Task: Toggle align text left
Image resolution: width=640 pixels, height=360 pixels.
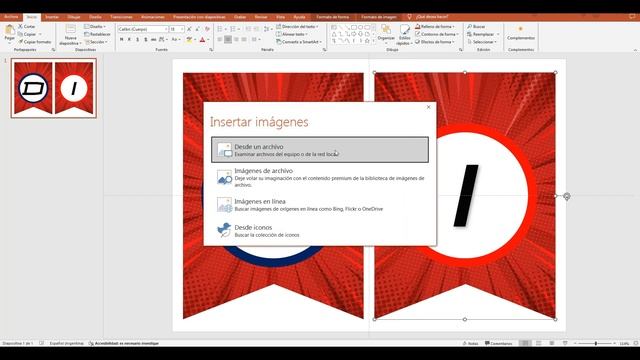Action: [220, 40]
